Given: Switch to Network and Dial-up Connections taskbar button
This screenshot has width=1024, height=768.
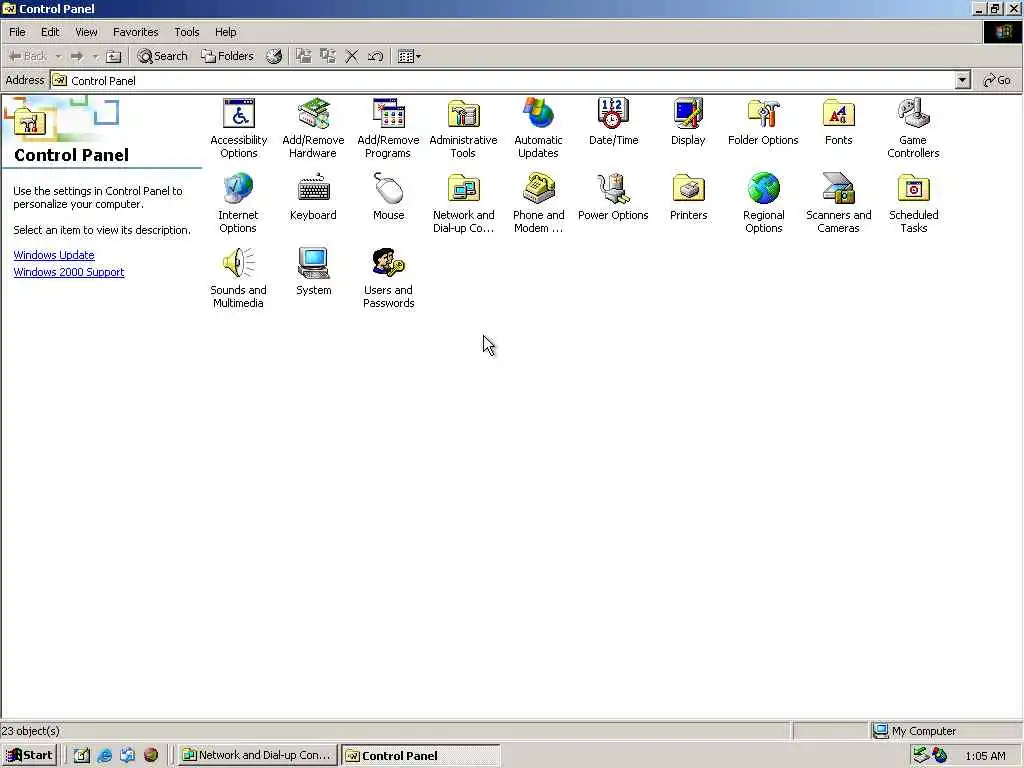Looking at the screenshot, I should pos(258,756).
